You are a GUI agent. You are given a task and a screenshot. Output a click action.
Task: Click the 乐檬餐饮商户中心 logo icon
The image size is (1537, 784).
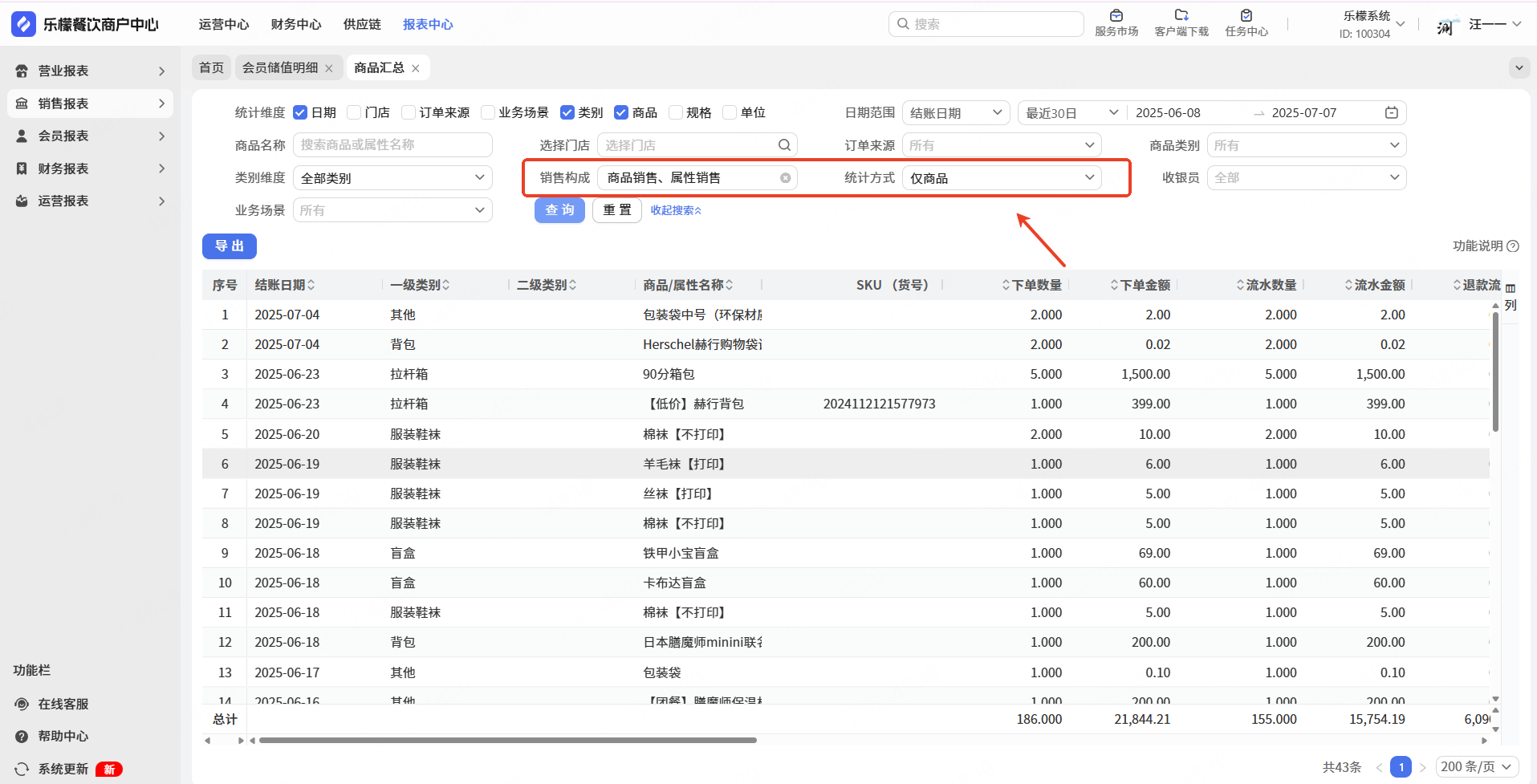point(23,24)
